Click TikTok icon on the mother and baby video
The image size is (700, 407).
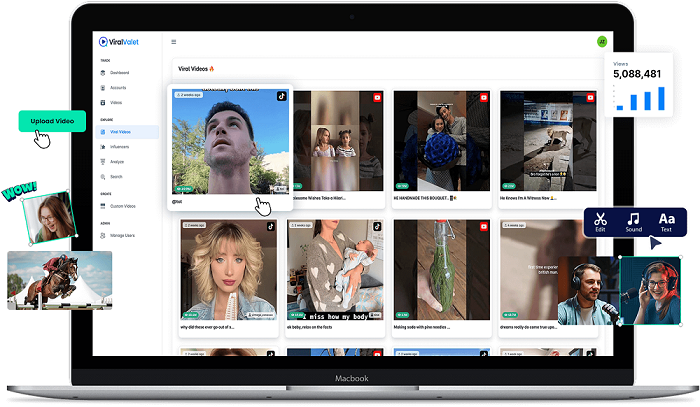pos(377,227)
